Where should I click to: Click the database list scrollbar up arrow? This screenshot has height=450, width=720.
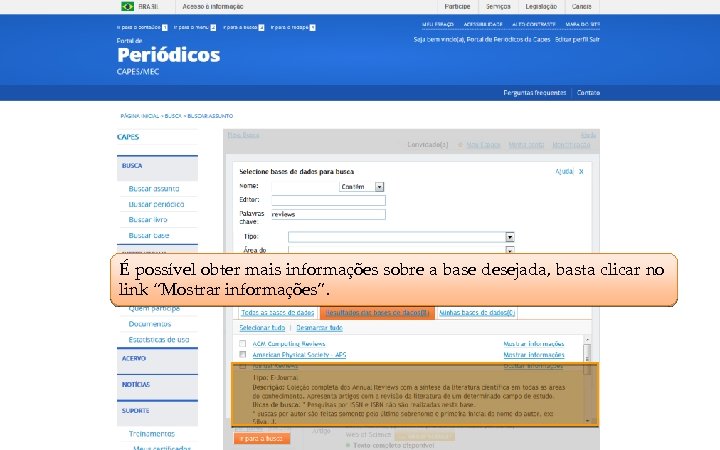click(x=587, y=339)
